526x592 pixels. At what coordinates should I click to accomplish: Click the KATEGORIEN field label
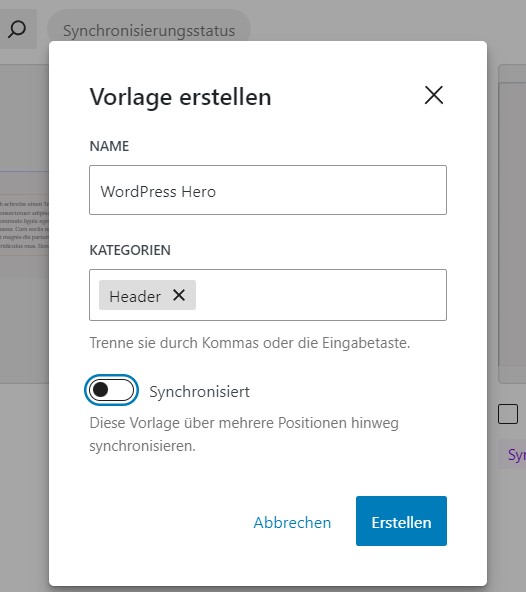(130, 250)
